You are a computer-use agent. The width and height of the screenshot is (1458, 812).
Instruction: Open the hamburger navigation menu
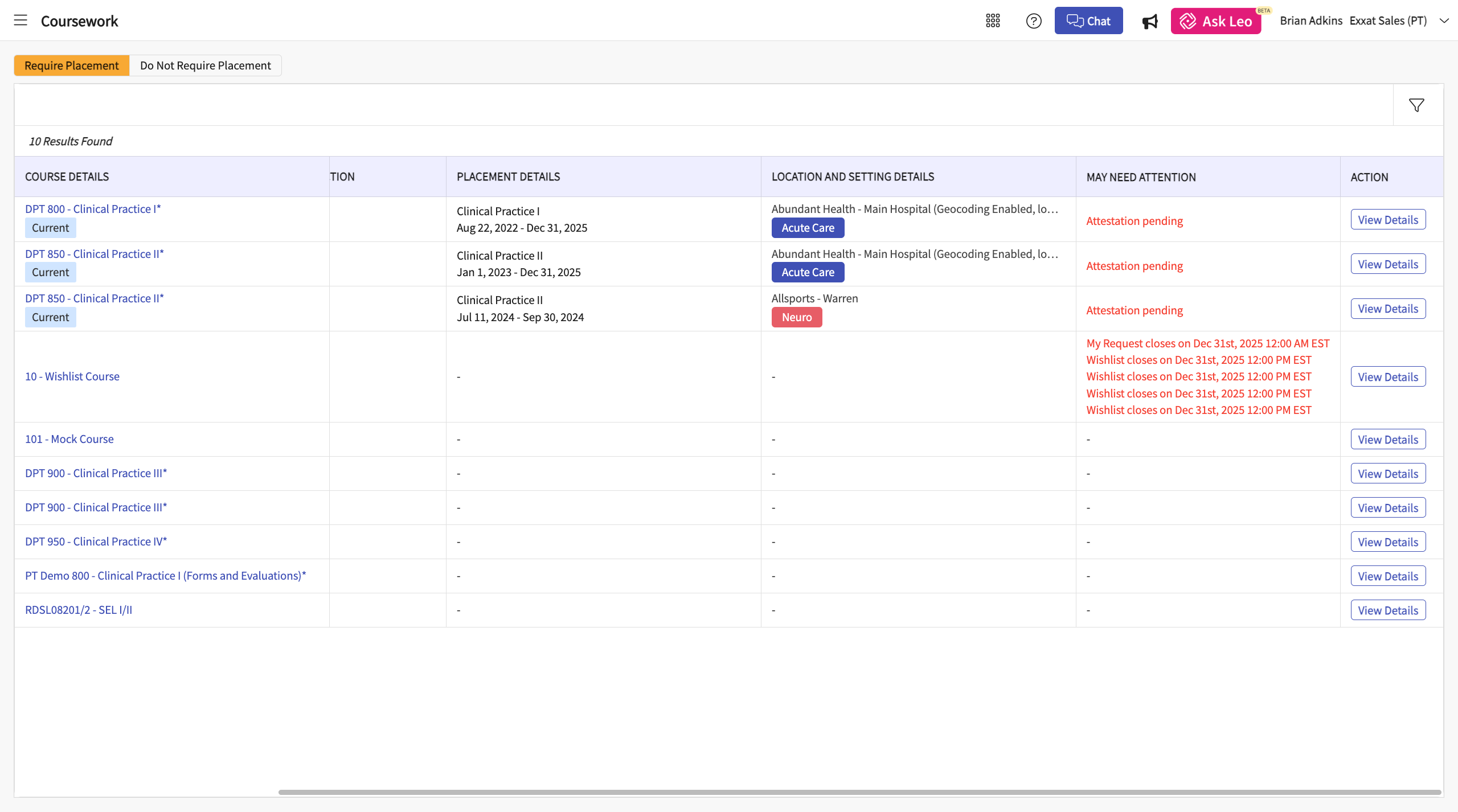click(21, 20)
